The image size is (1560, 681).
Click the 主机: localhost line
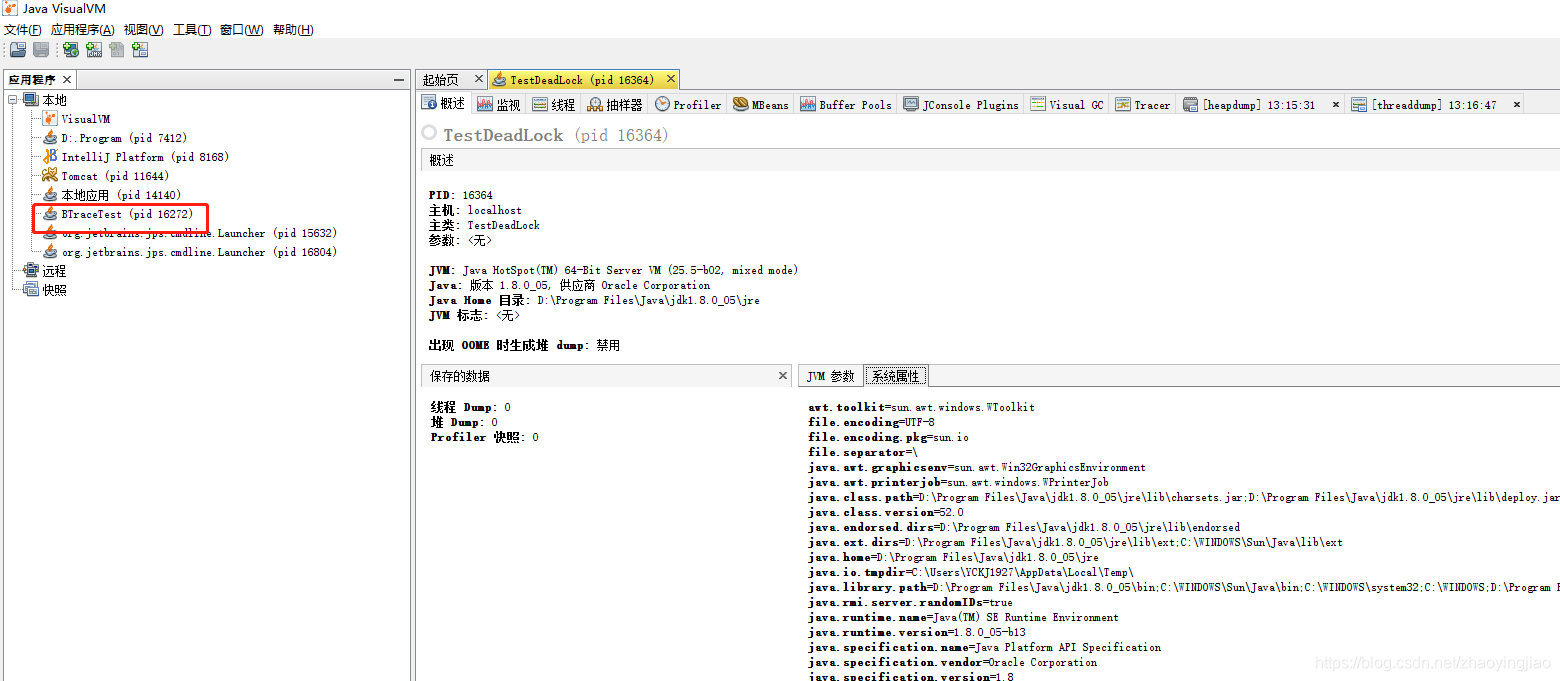475,210
